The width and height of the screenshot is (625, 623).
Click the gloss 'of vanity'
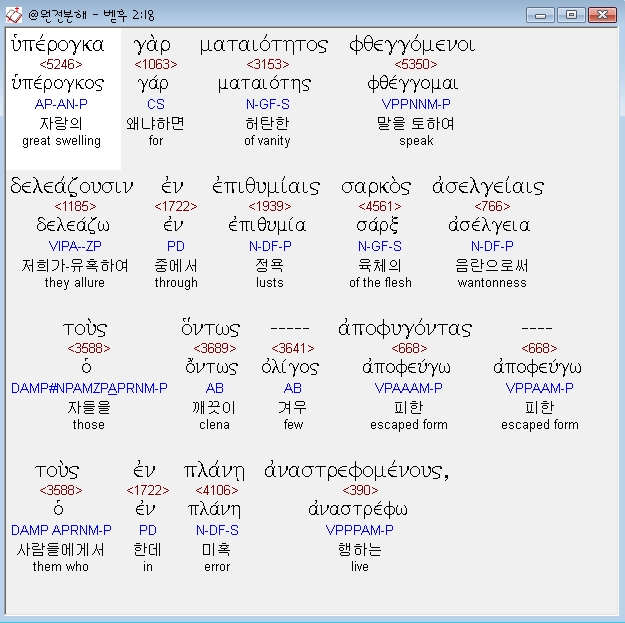267,141
